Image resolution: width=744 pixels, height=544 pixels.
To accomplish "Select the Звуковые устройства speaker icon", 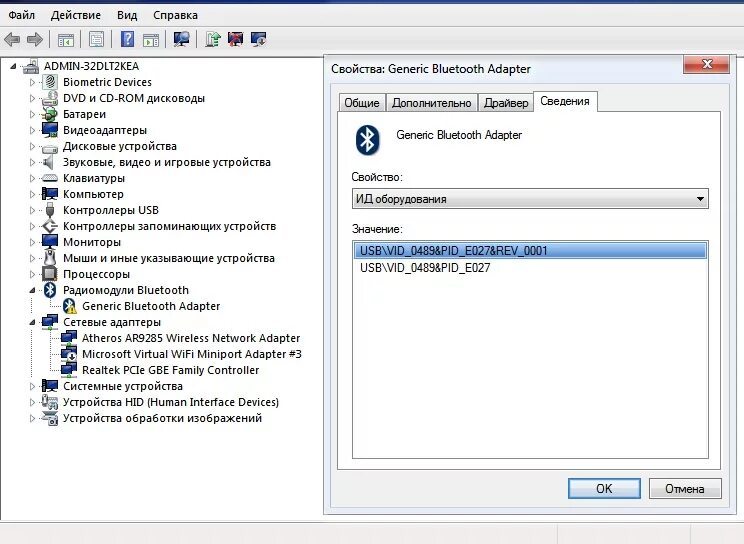I will click(48, 162).
